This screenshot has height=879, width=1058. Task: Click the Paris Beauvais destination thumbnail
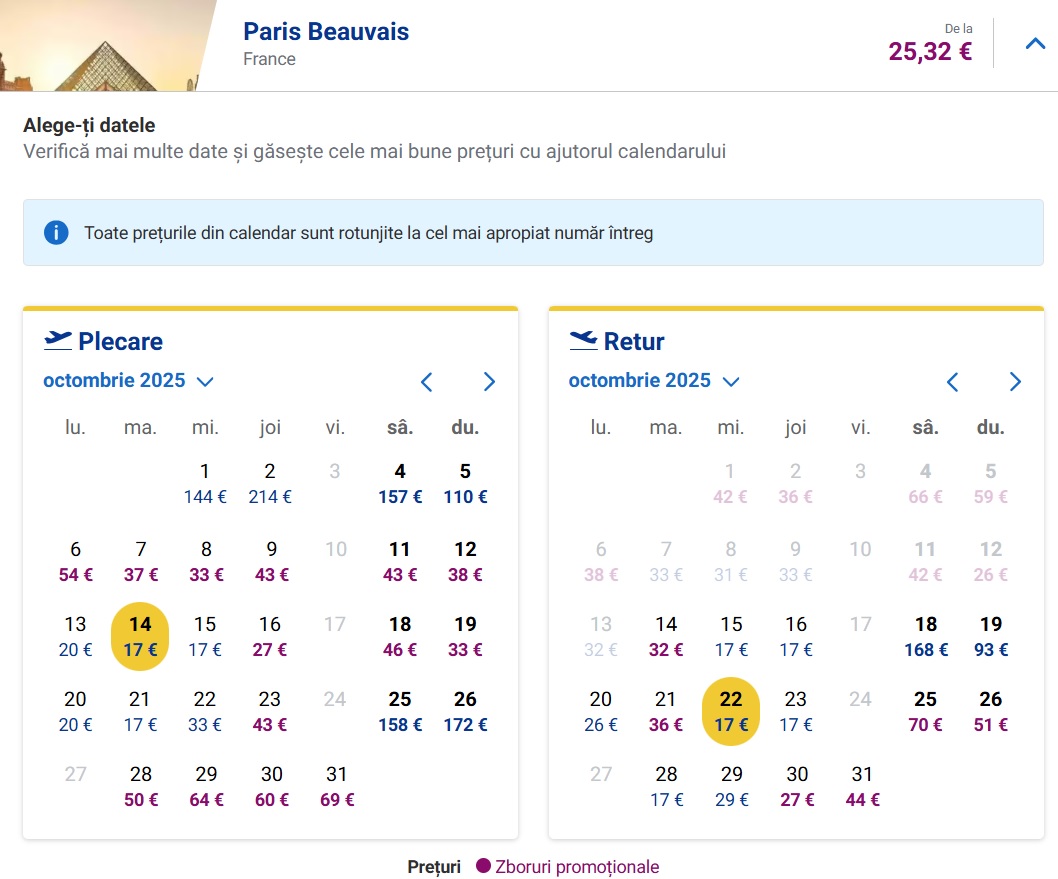click(100, 45)
